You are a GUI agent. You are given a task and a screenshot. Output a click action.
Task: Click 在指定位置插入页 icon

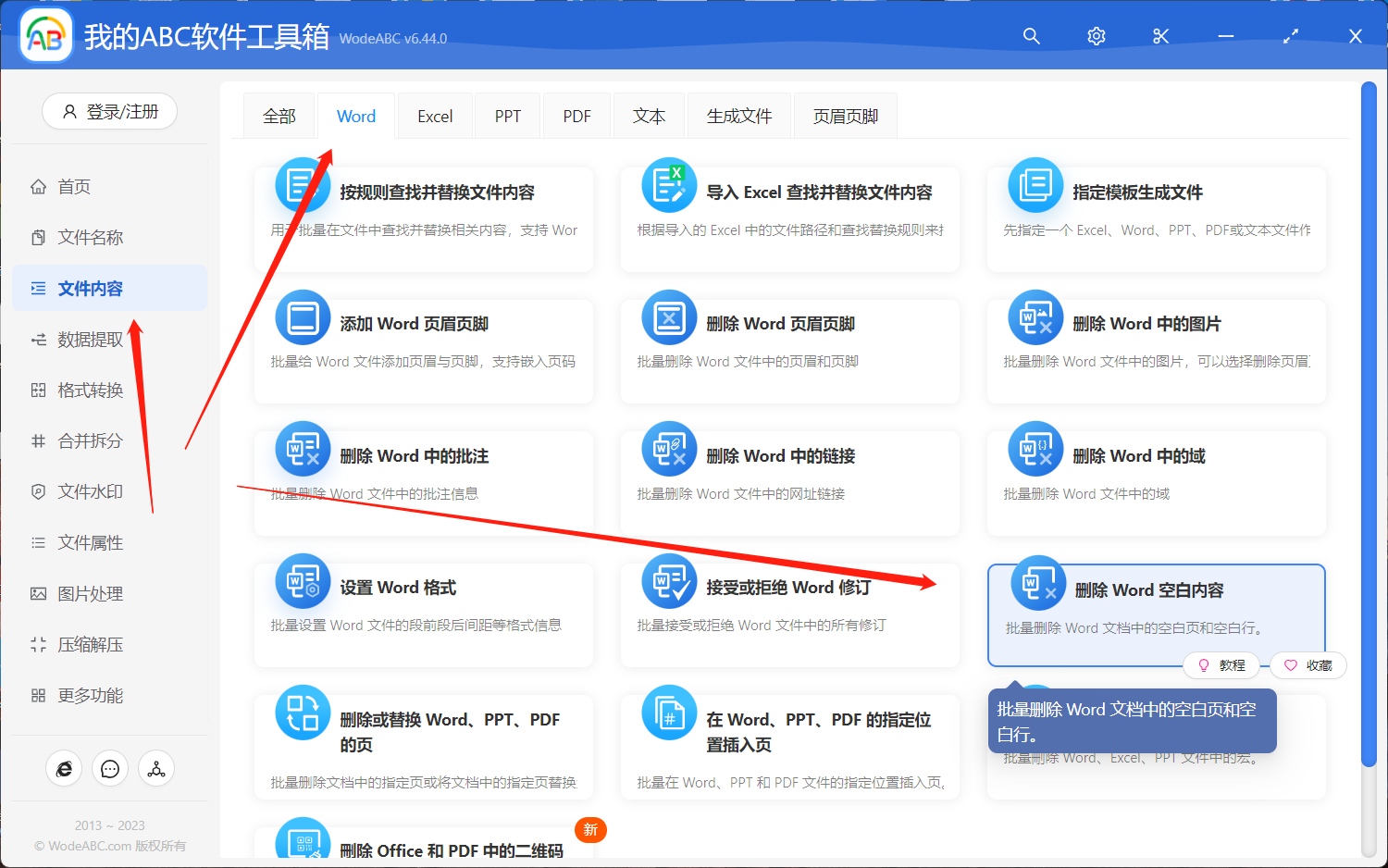[669, 713]
